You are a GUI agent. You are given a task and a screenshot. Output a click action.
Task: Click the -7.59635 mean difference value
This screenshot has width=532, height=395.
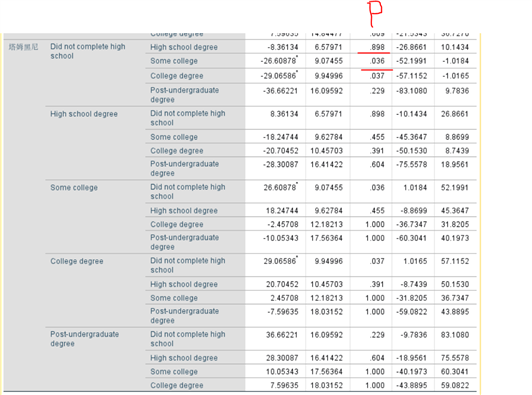point(282,312)
